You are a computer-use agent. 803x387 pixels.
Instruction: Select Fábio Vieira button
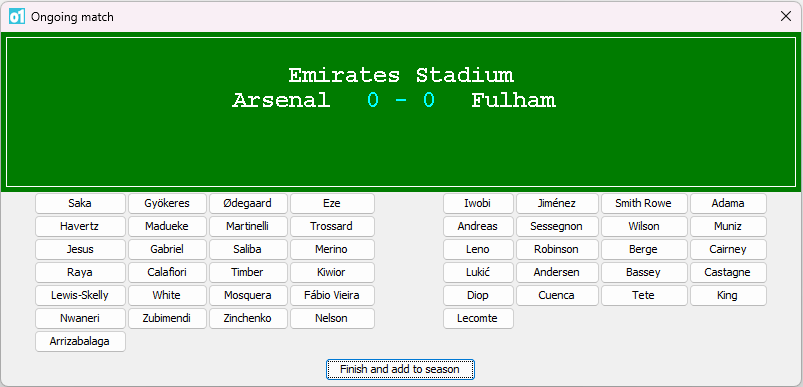pos(332,295)
